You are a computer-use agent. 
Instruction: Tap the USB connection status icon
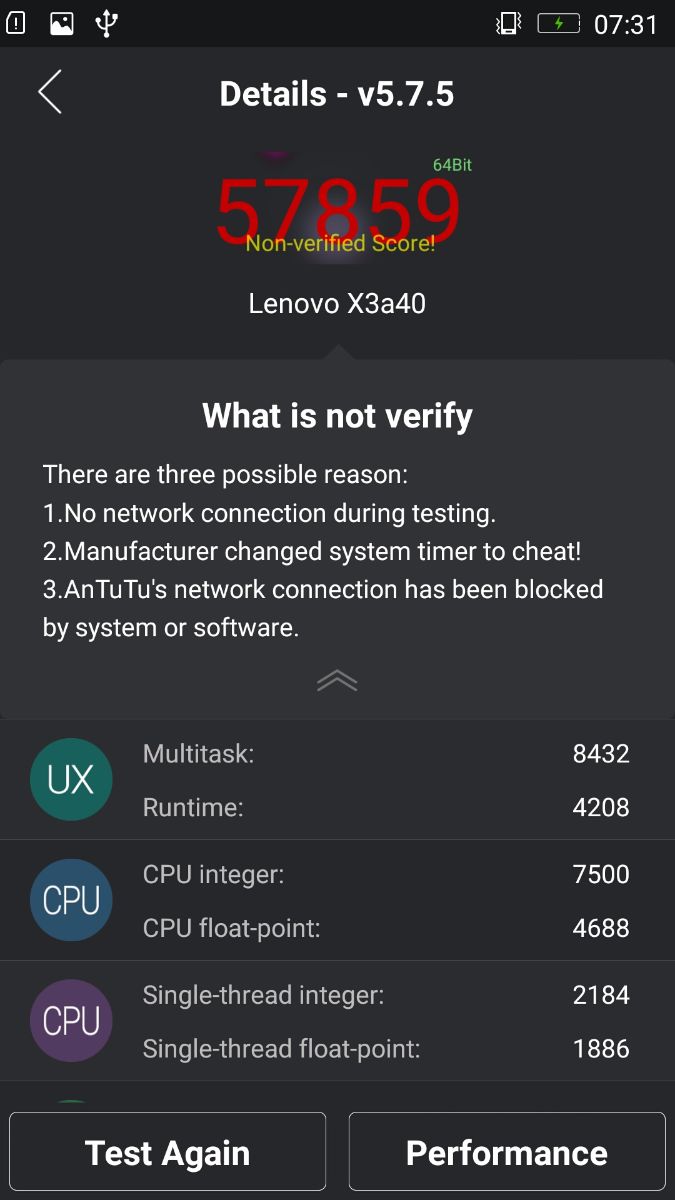tap(107, 23)
